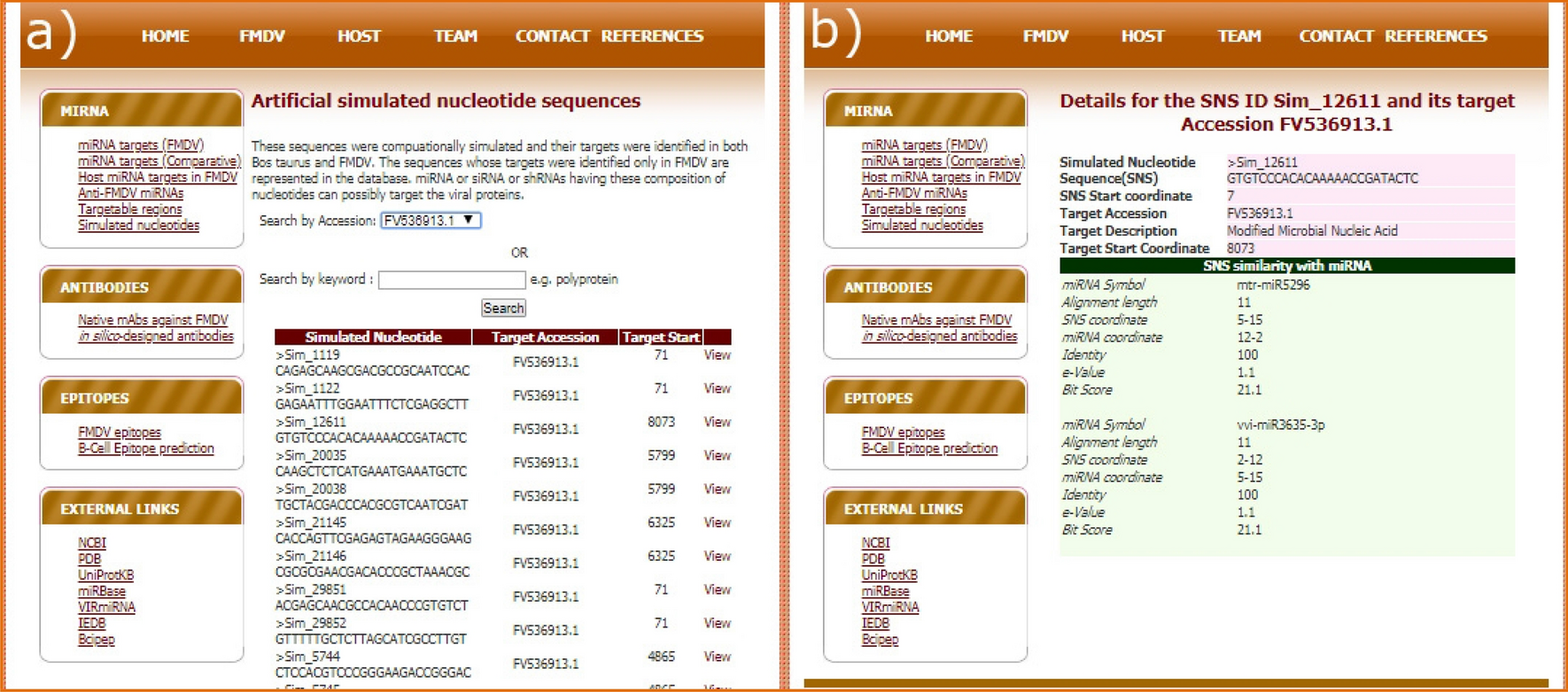Screen dimensions: 1568x692
Task: Open 'Anti-FMDV miRNAs' link in right page sidebar
Action: tap(915, 193)
